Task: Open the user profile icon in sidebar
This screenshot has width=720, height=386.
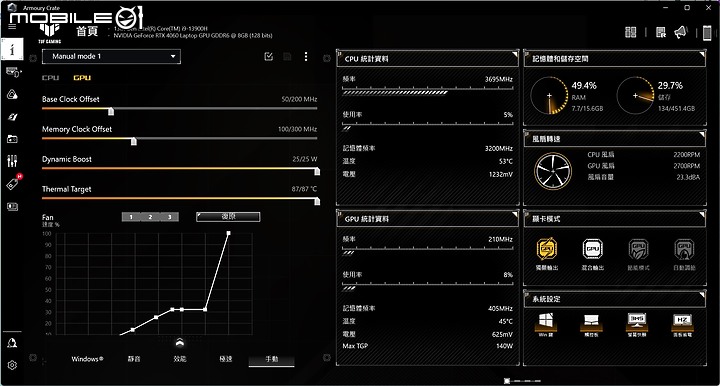Action: [12, 343]
